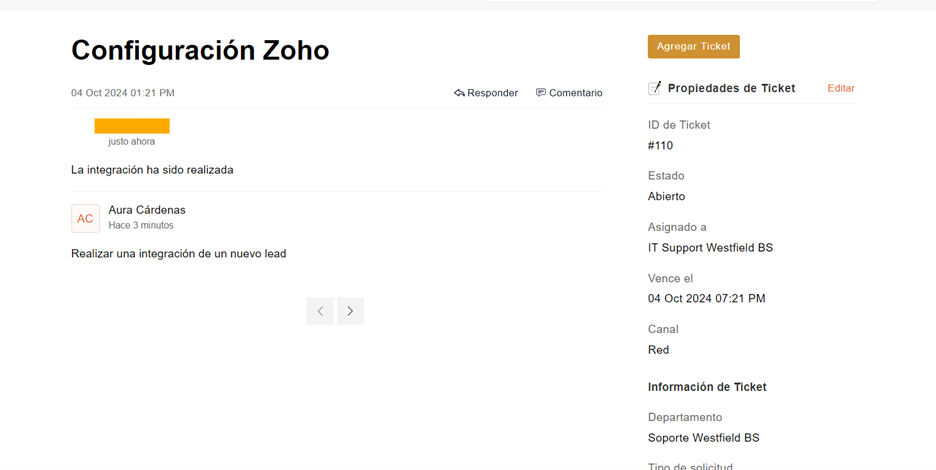Go to previous ticket with left chevron
This screenshot has width=936, height=470.
320,311
